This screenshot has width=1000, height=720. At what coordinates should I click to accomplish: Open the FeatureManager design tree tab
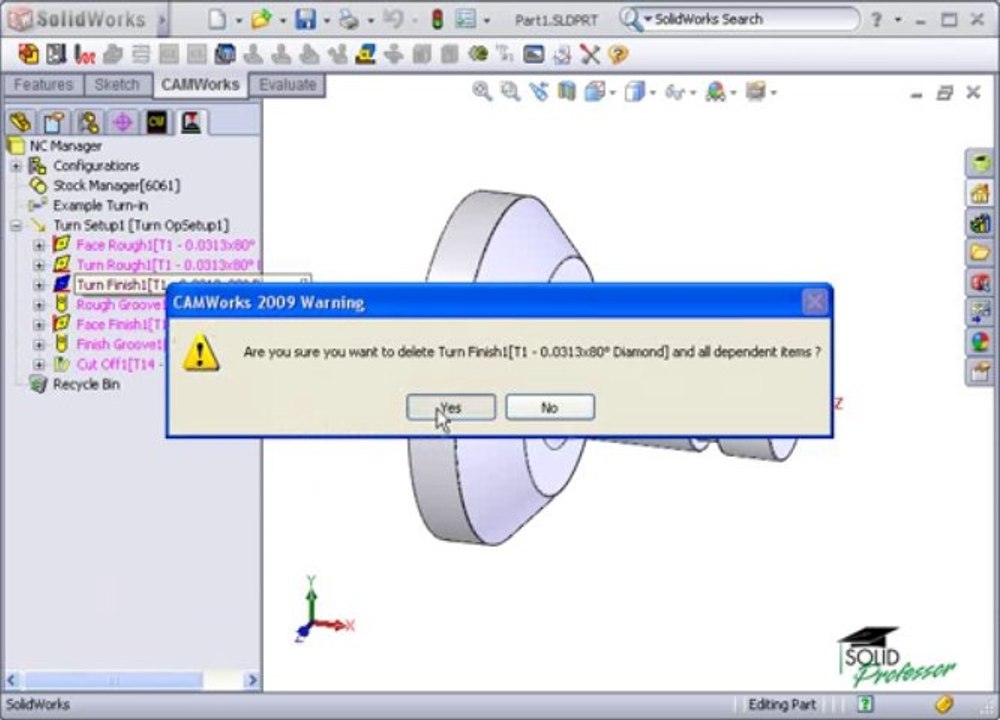20,122
